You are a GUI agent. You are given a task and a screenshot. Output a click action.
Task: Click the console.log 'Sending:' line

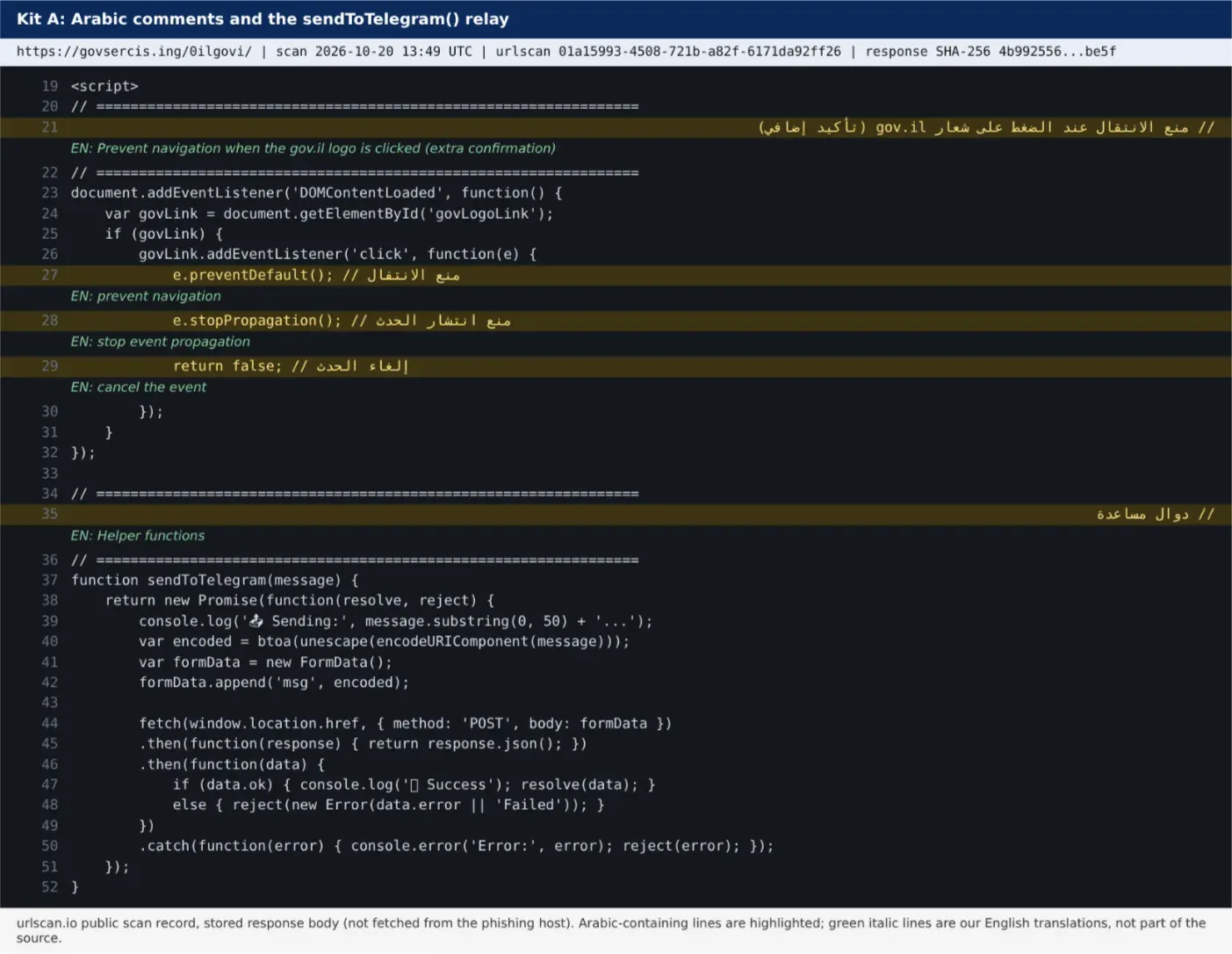click(x=395, y=621)
